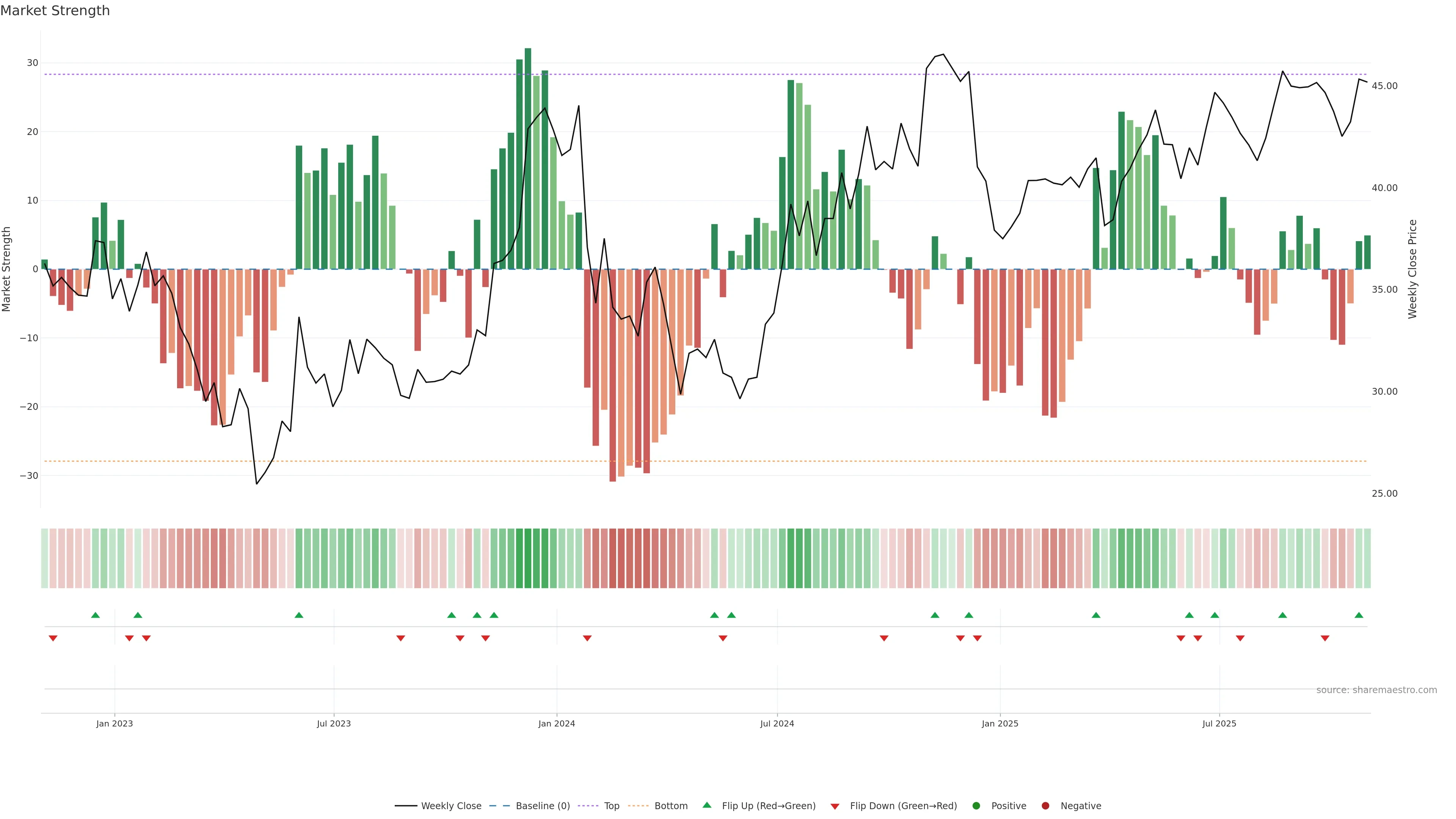Click the red Flip Down triangle legend icon
The width and height of the screenshot is (1456, 819).
tap(835, 806)
